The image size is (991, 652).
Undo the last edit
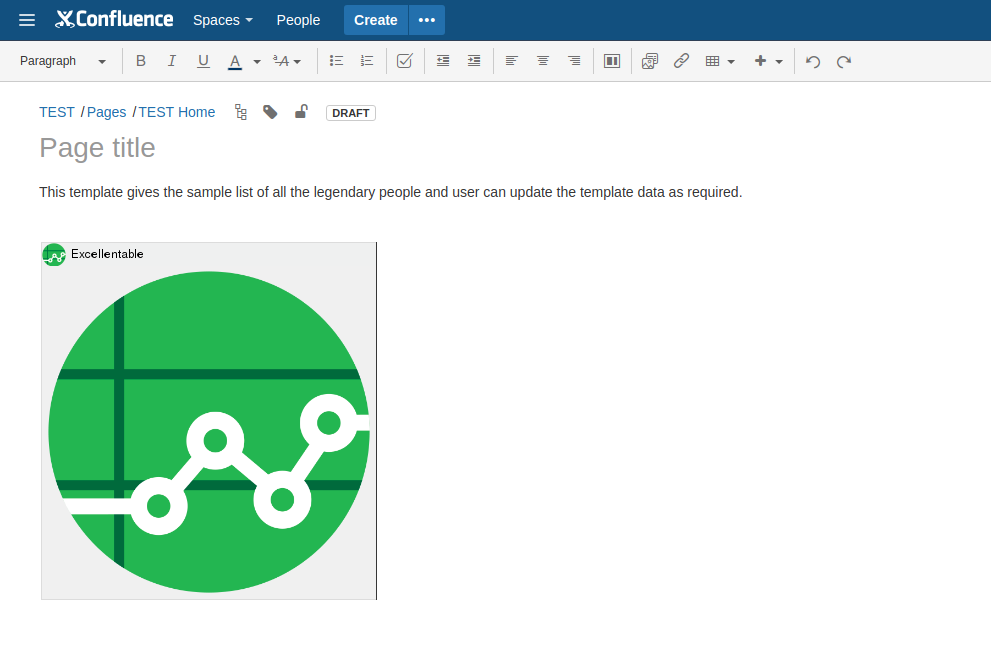(813, 61)
